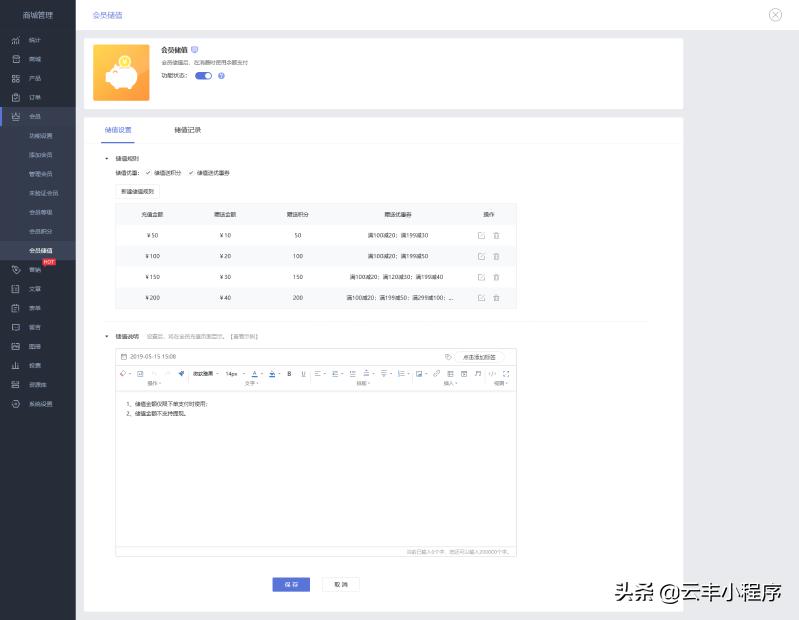The height and width of the screenshot is (620, 799).
Task: Edit the ¥150 recharge rule
Action: [x=481, y=277]
